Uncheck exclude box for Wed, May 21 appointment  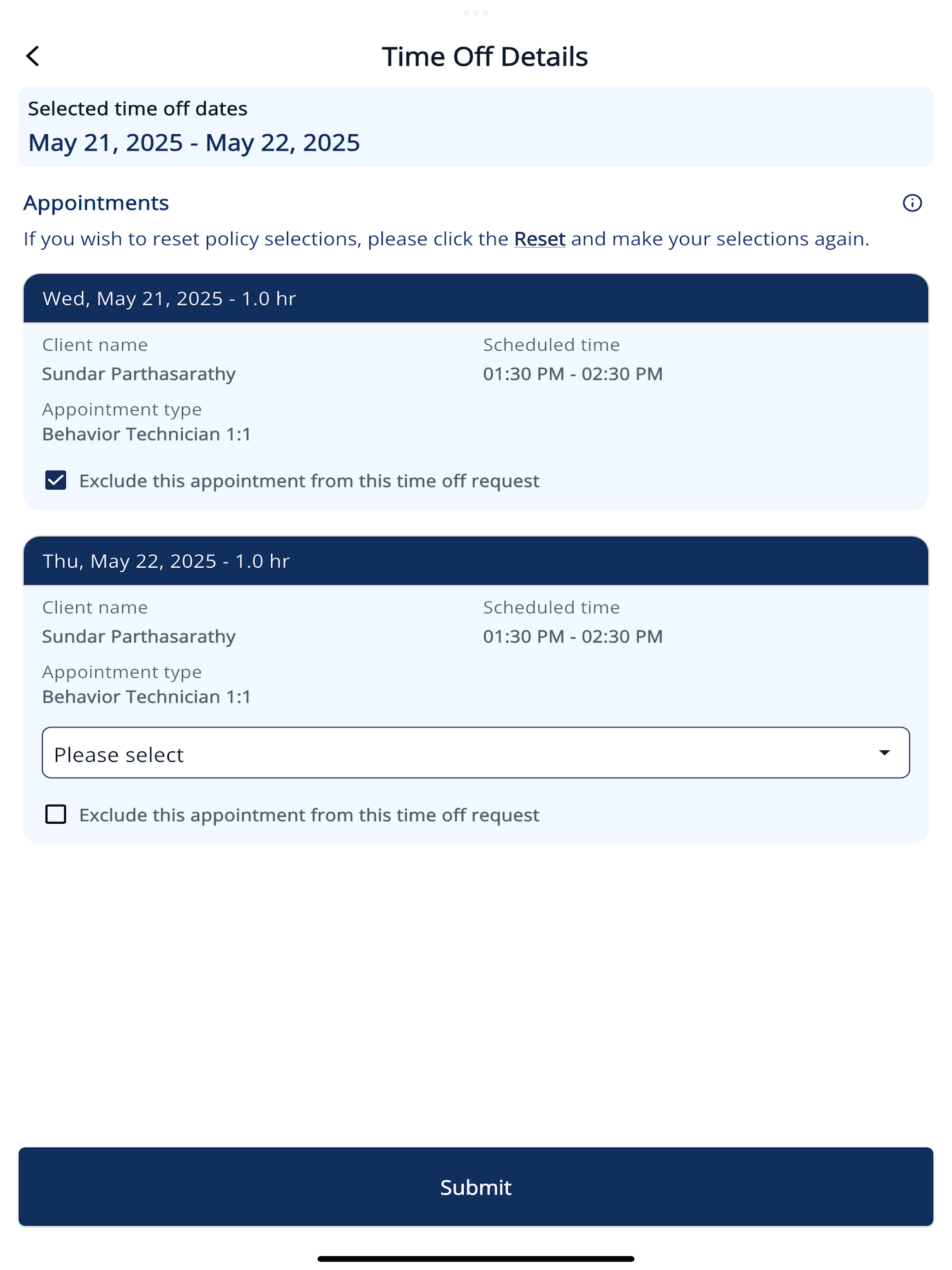[56, 480]
